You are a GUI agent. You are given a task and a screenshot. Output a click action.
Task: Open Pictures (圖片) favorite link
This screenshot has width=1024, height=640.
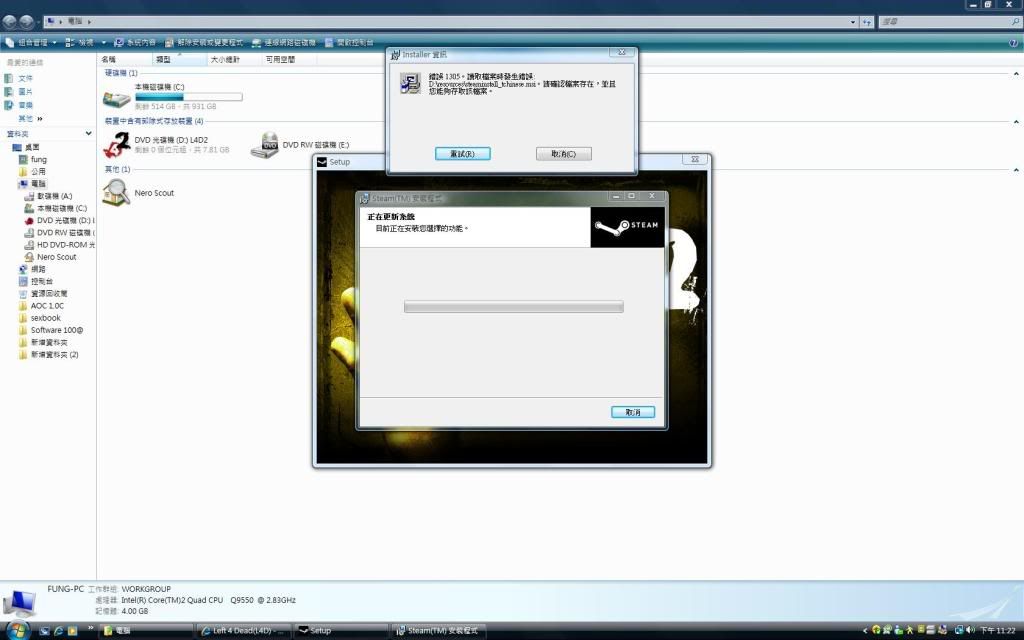click(x=25, y=92)
